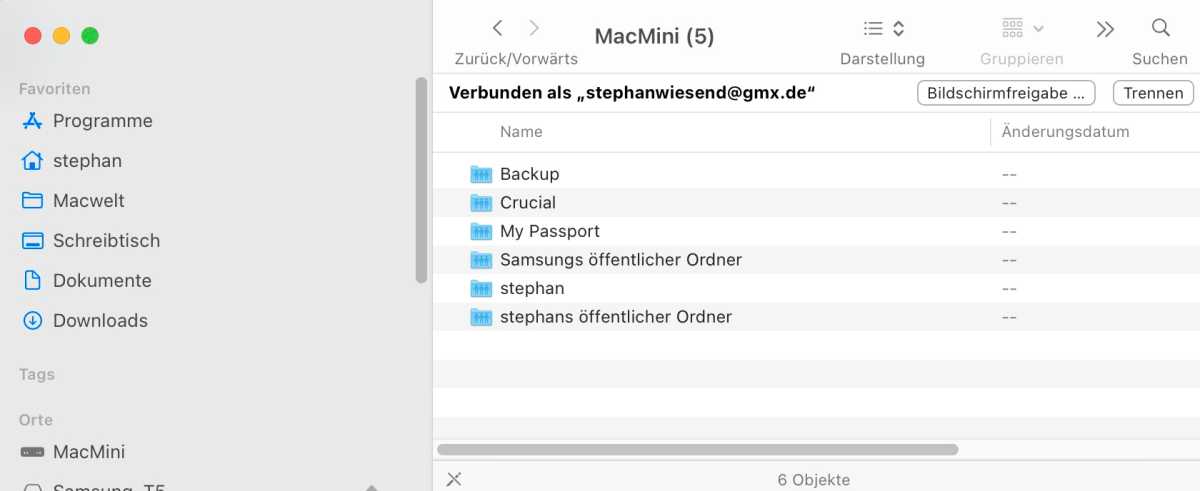The height and width of the screenshot is (491, 1200).
Task: Click the horizontal scrollbar of file list
Action: (698, 450)
